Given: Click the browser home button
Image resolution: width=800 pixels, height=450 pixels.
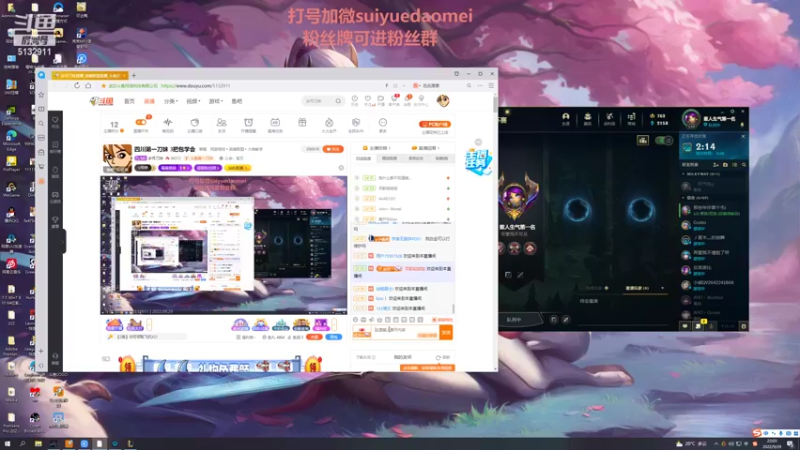Looking at the screenshot, I should [x=88, y=86].
